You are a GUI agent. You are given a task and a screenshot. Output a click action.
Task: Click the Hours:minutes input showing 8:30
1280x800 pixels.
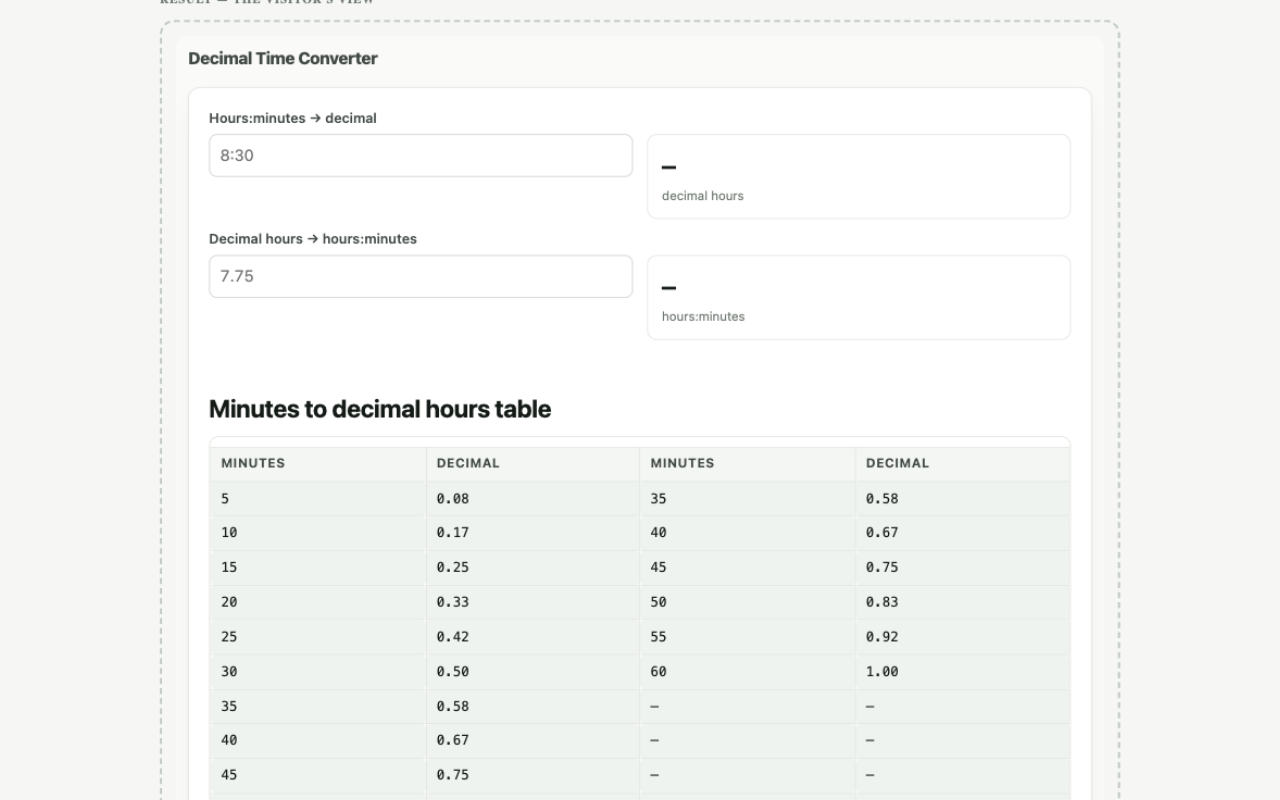pyautogui.click(x=421, y=155)
